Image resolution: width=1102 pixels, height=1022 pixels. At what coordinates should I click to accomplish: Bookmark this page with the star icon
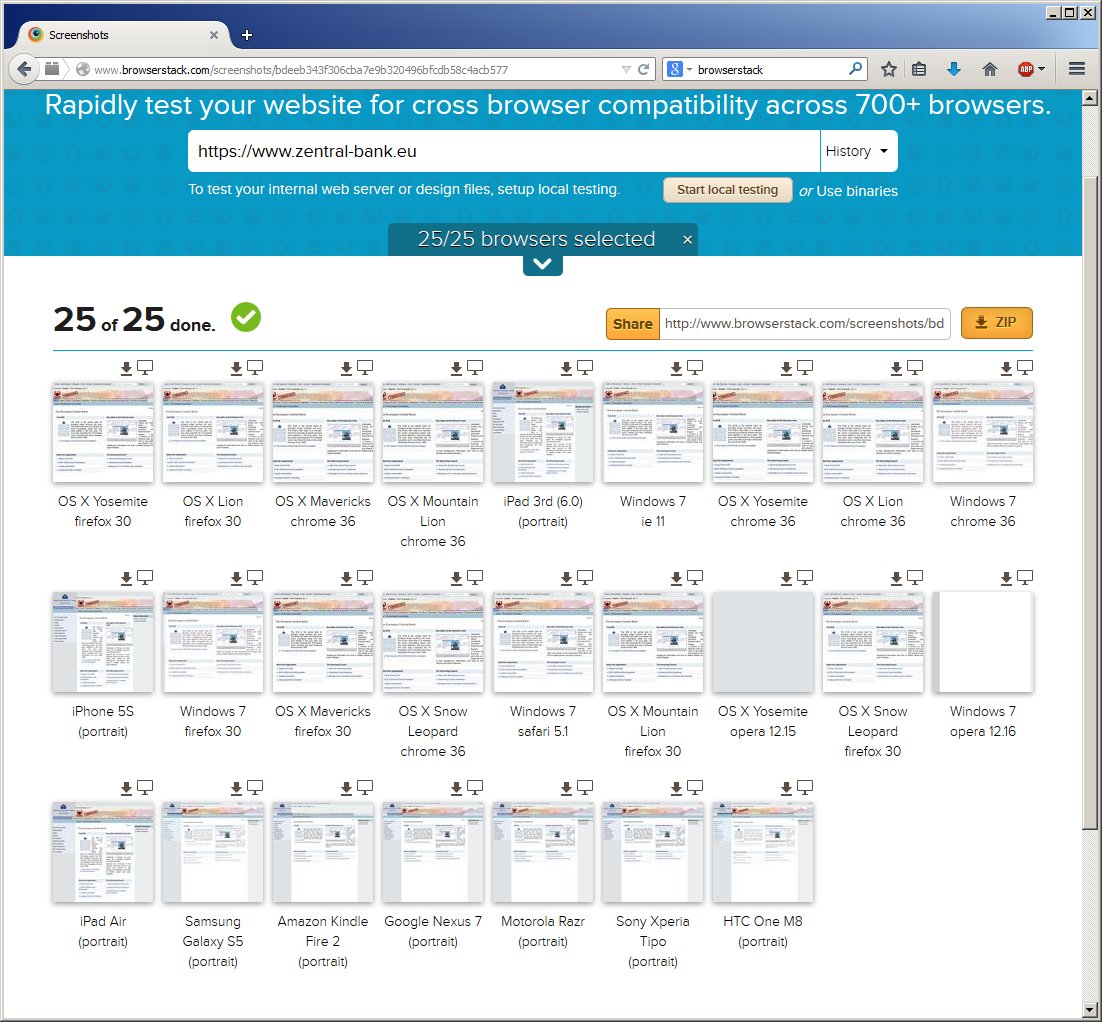coord(888,69)
